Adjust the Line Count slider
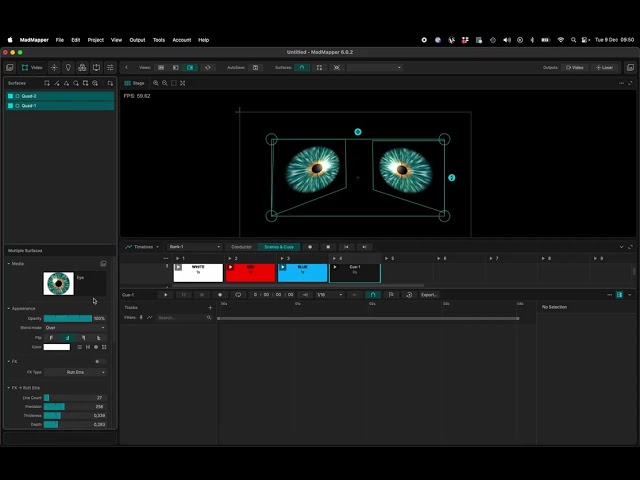Screen dimensions: 640x480 click(x=75, y=398)
